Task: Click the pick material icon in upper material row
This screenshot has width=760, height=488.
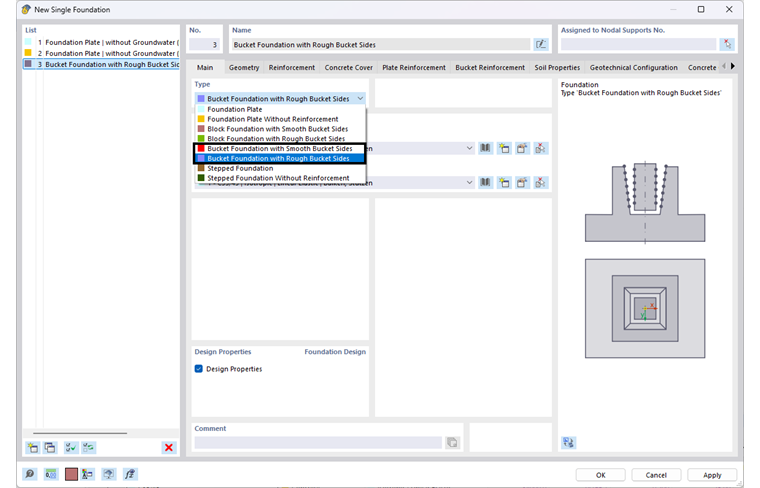Action: pos(540,148)
